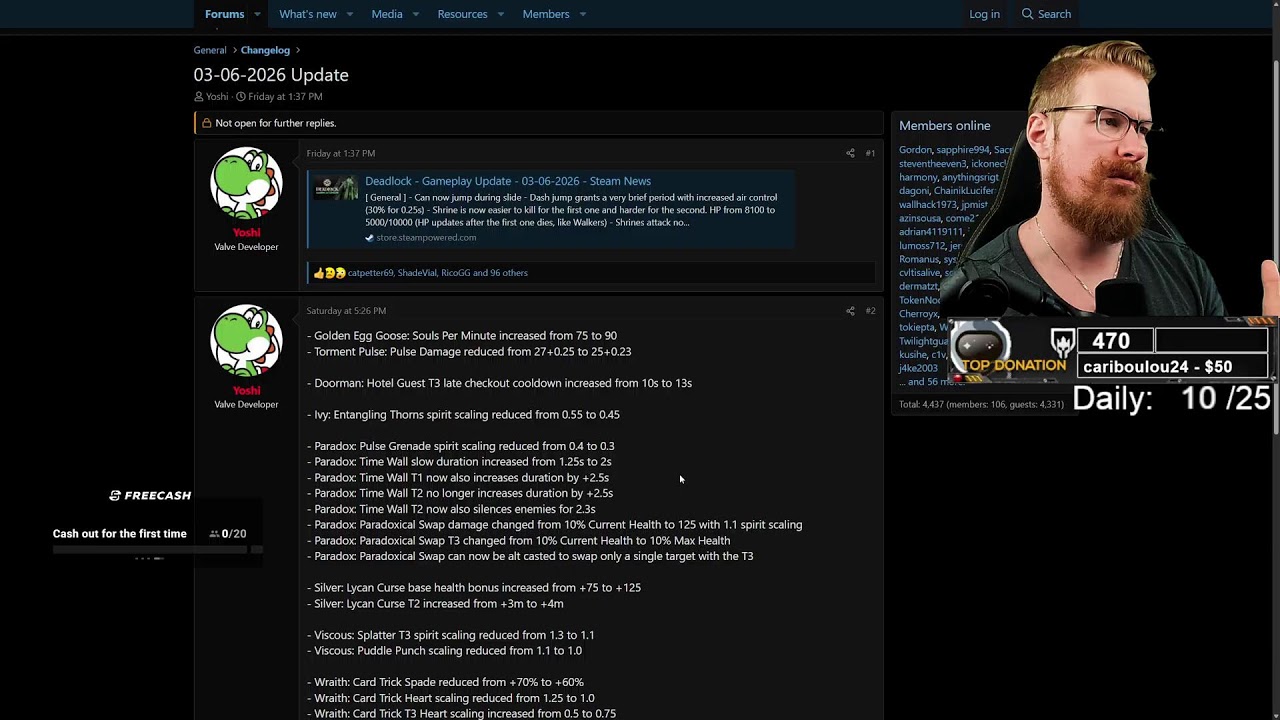The image size is (1280, 720).
Task: Click the Saturday at 5:26 PM post timestamp
Action: [346, 311]
